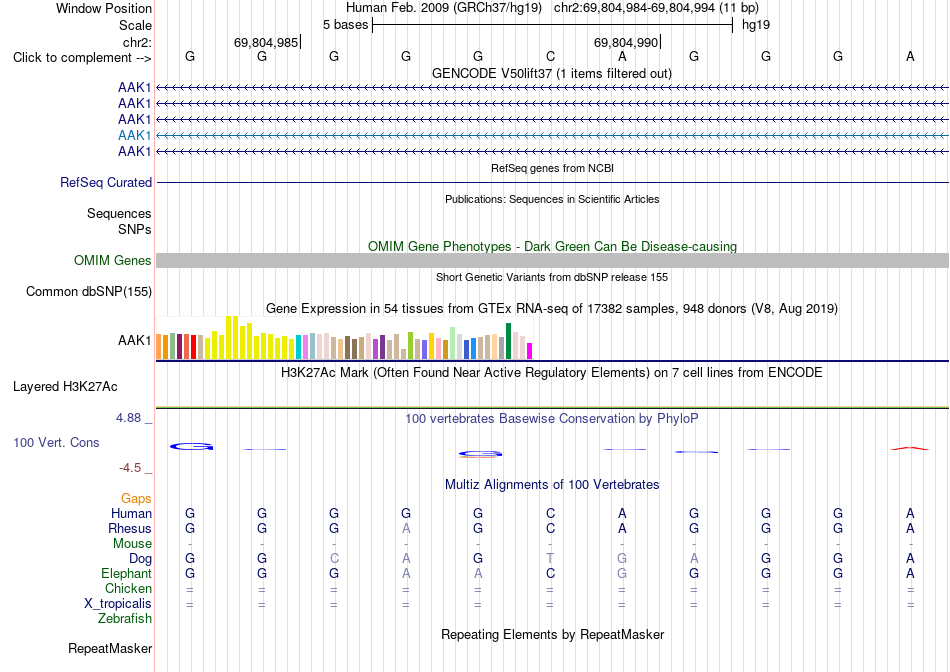The height and width of the screenshot is (672, 950).
Task: Click the RepeatMasker track label
Action: [x=110, y=648]
